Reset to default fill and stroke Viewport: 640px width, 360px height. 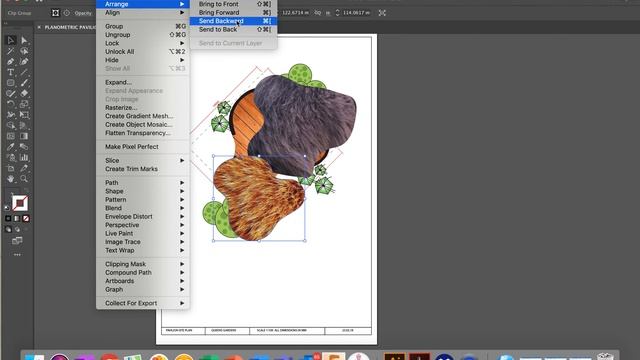coord(7,208)
